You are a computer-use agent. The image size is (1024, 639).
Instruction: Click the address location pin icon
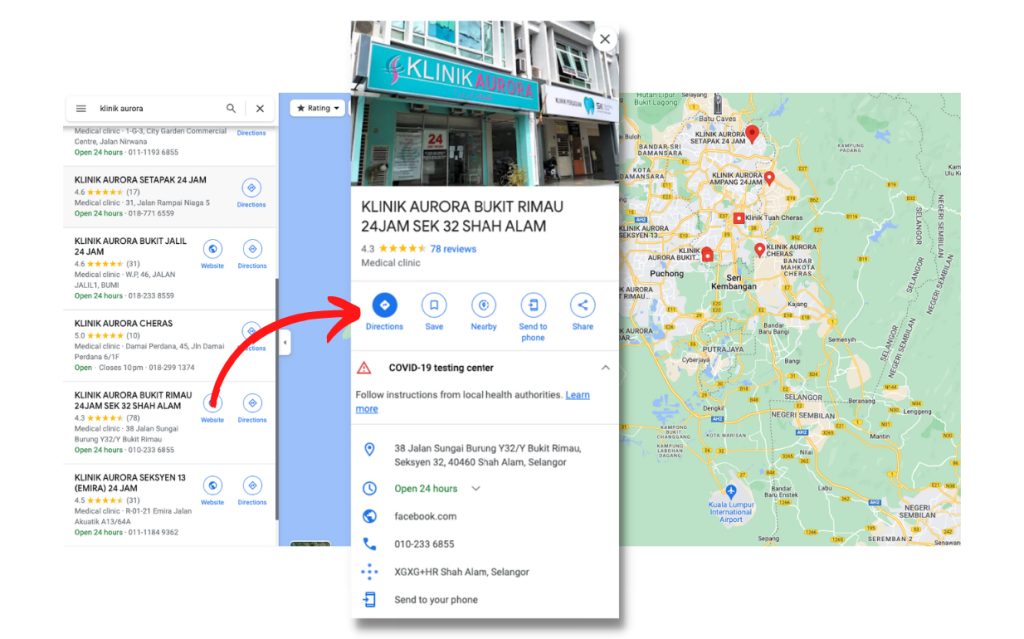tap(370, 449)
